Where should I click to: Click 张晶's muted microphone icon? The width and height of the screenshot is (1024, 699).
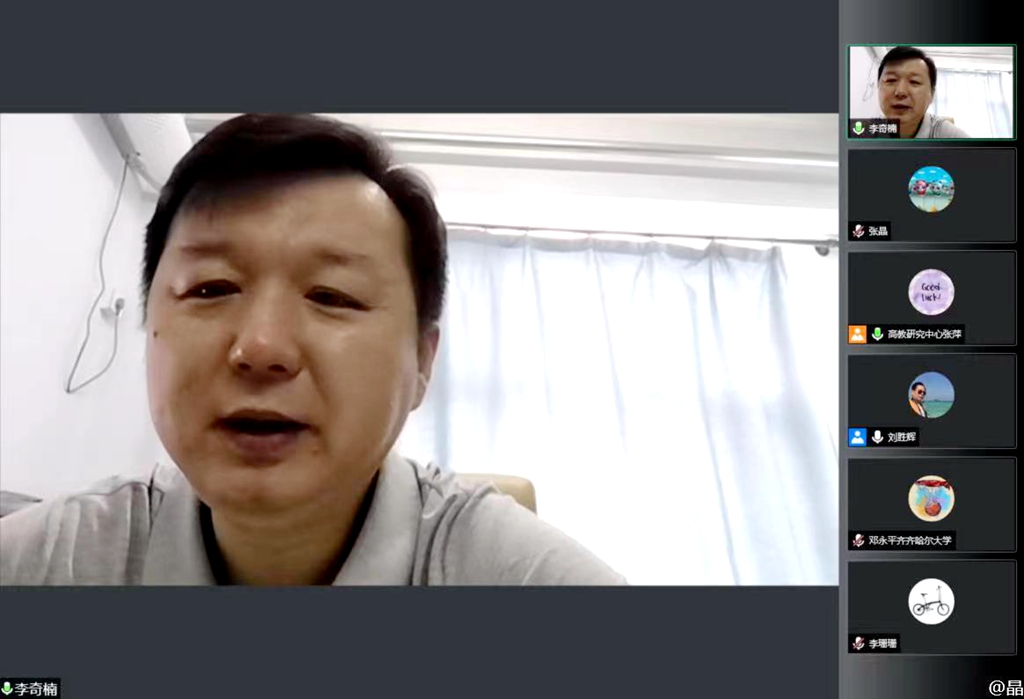[858, 231]
